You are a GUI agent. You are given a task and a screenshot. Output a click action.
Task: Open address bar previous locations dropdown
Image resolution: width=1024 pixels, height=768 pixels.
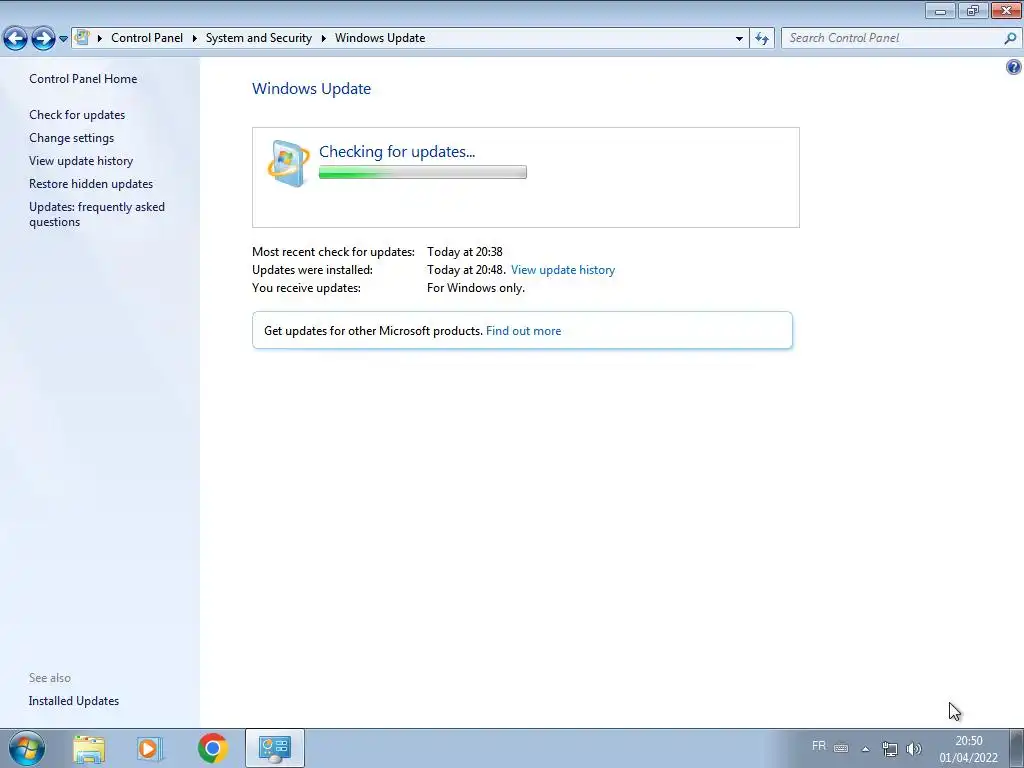click(739, 38)
